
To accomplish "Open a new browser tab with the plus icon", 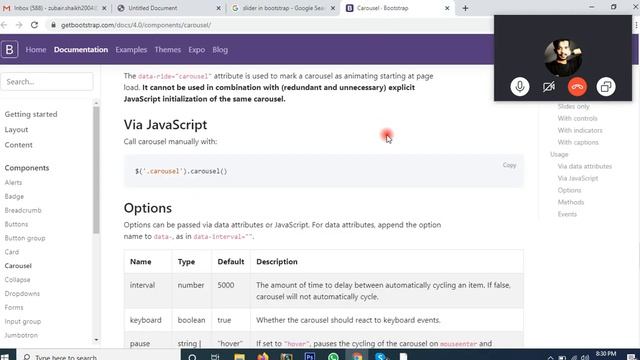I will click(x=465, y=8).
